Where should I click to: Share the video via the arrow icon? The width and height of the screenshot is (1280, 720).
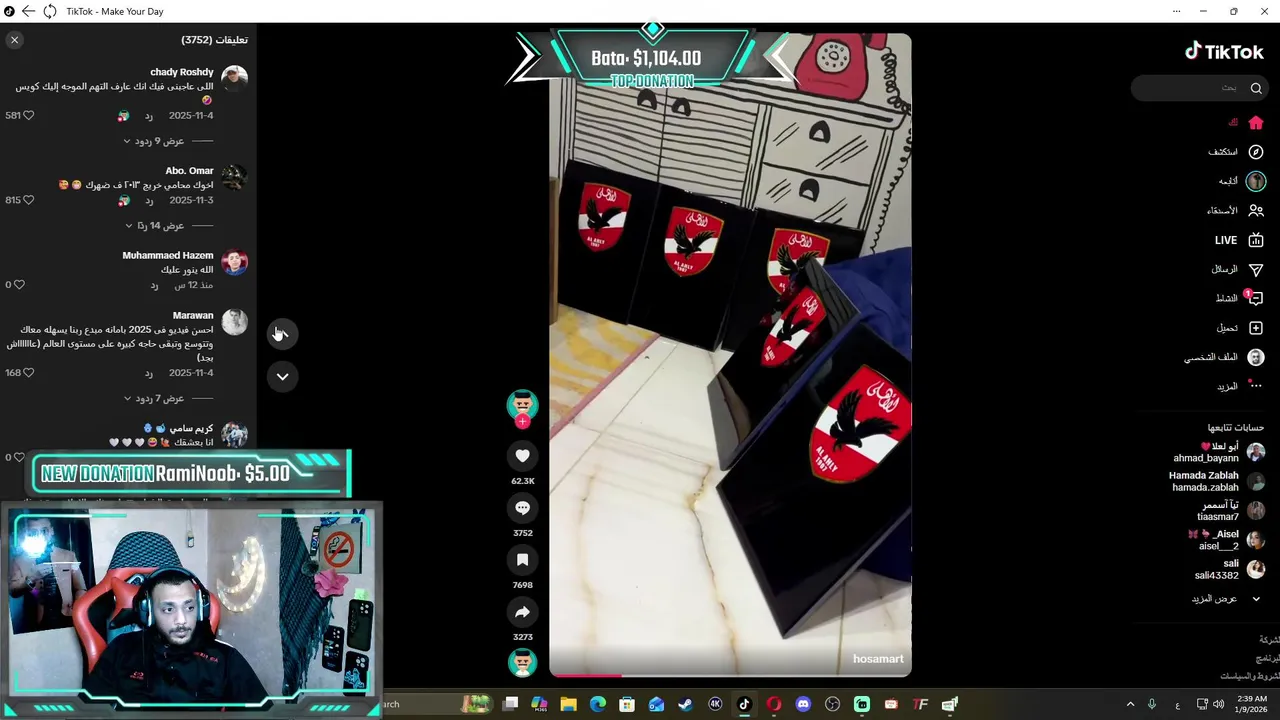(522, 612)
